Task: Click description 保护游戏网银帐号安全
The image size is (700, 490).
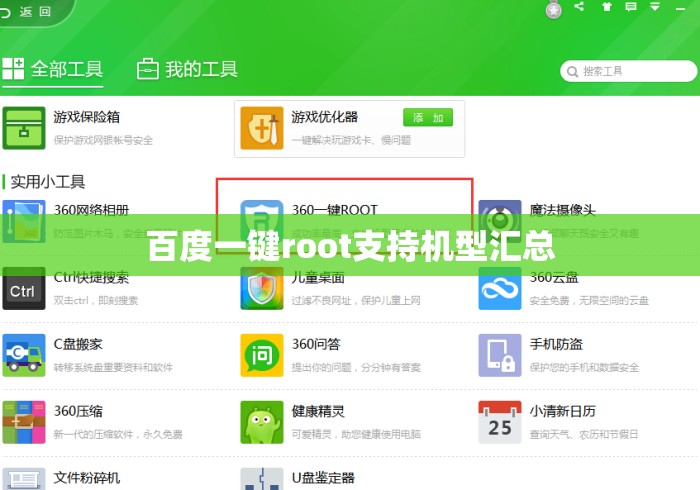Action: tap(103, 141)
